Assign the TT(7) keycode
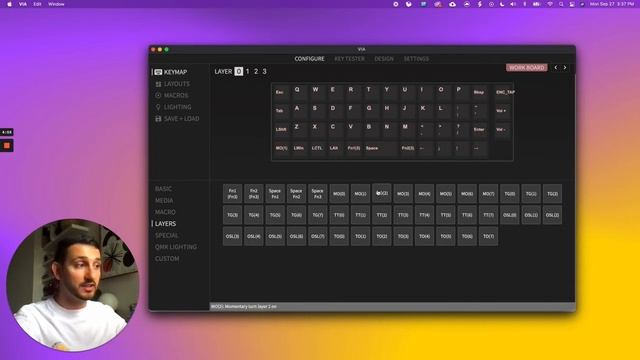 point(488,215)
